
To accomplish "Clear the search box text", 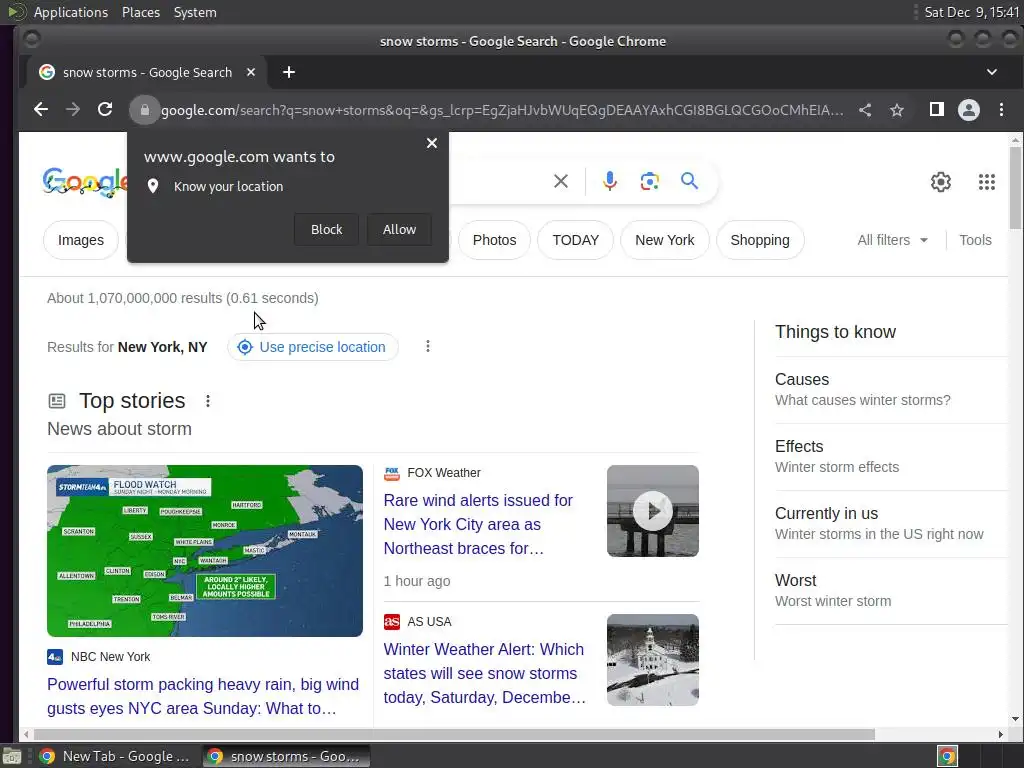I will click(x=561, y=181).
